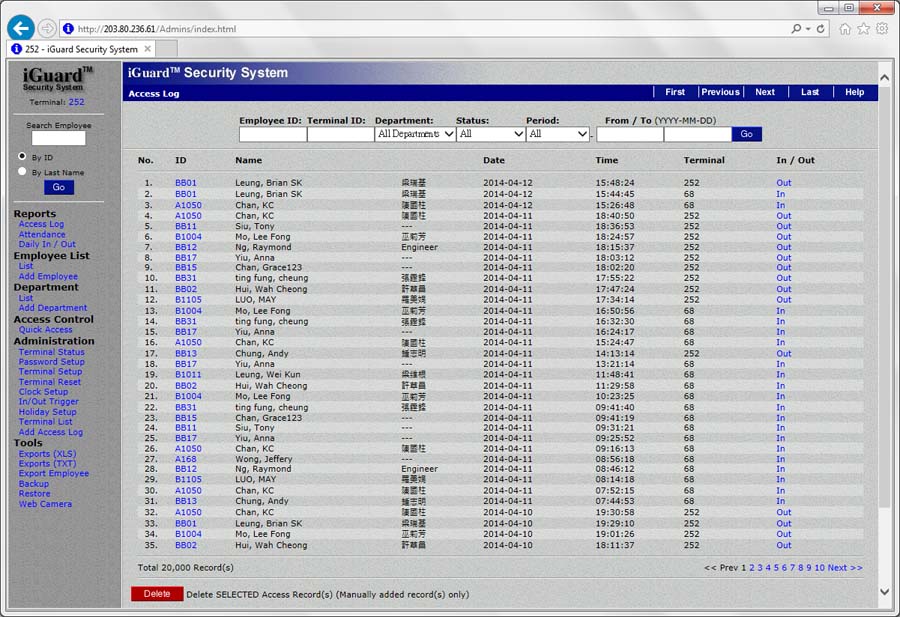Open the Access Log report link
Viewport: 900px width, 617px height.
coord(41,224)
